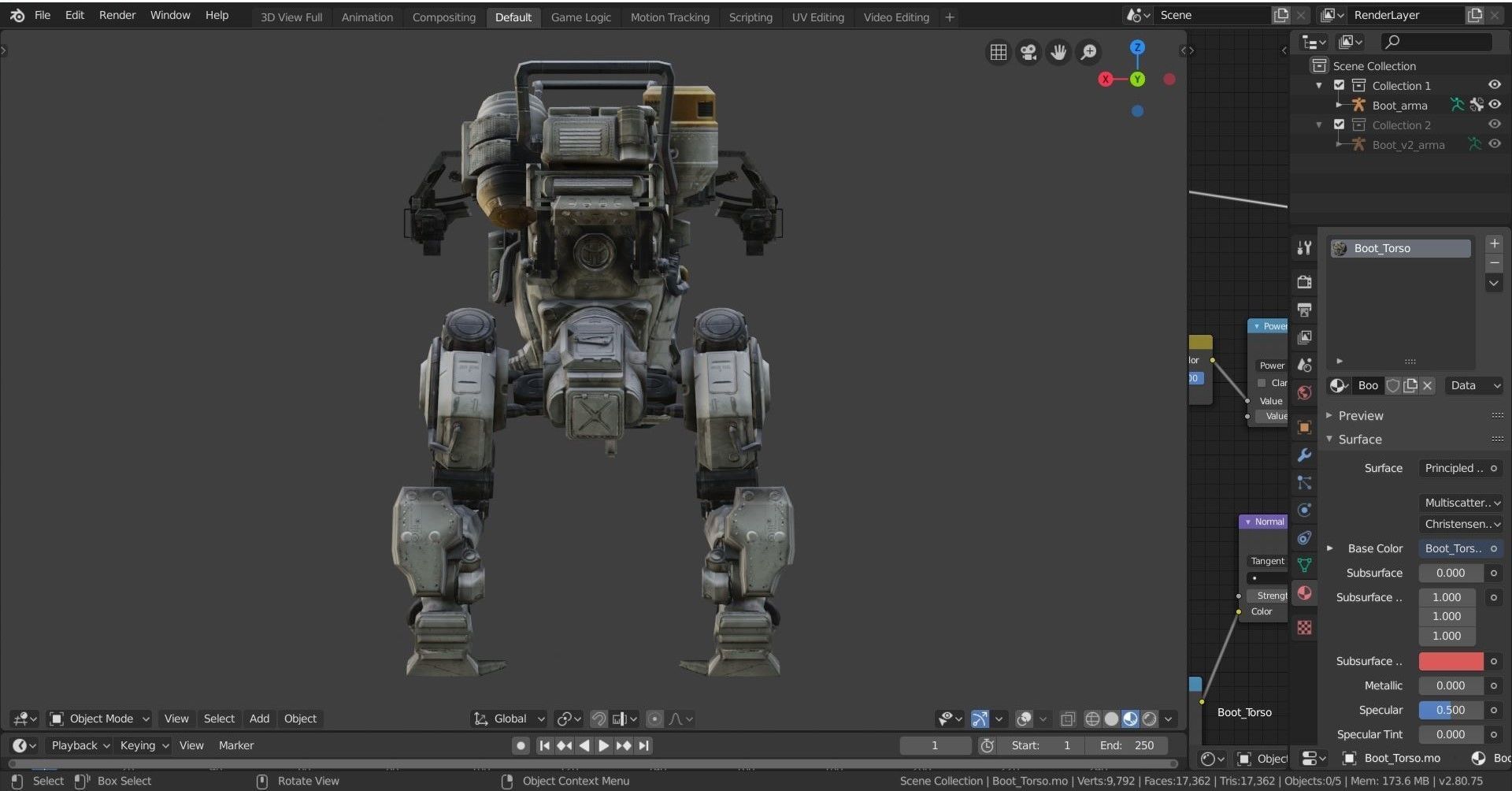Add a new material slot
The height and width of the screenshot is (791, 1512).
(x=1494, y=243)
